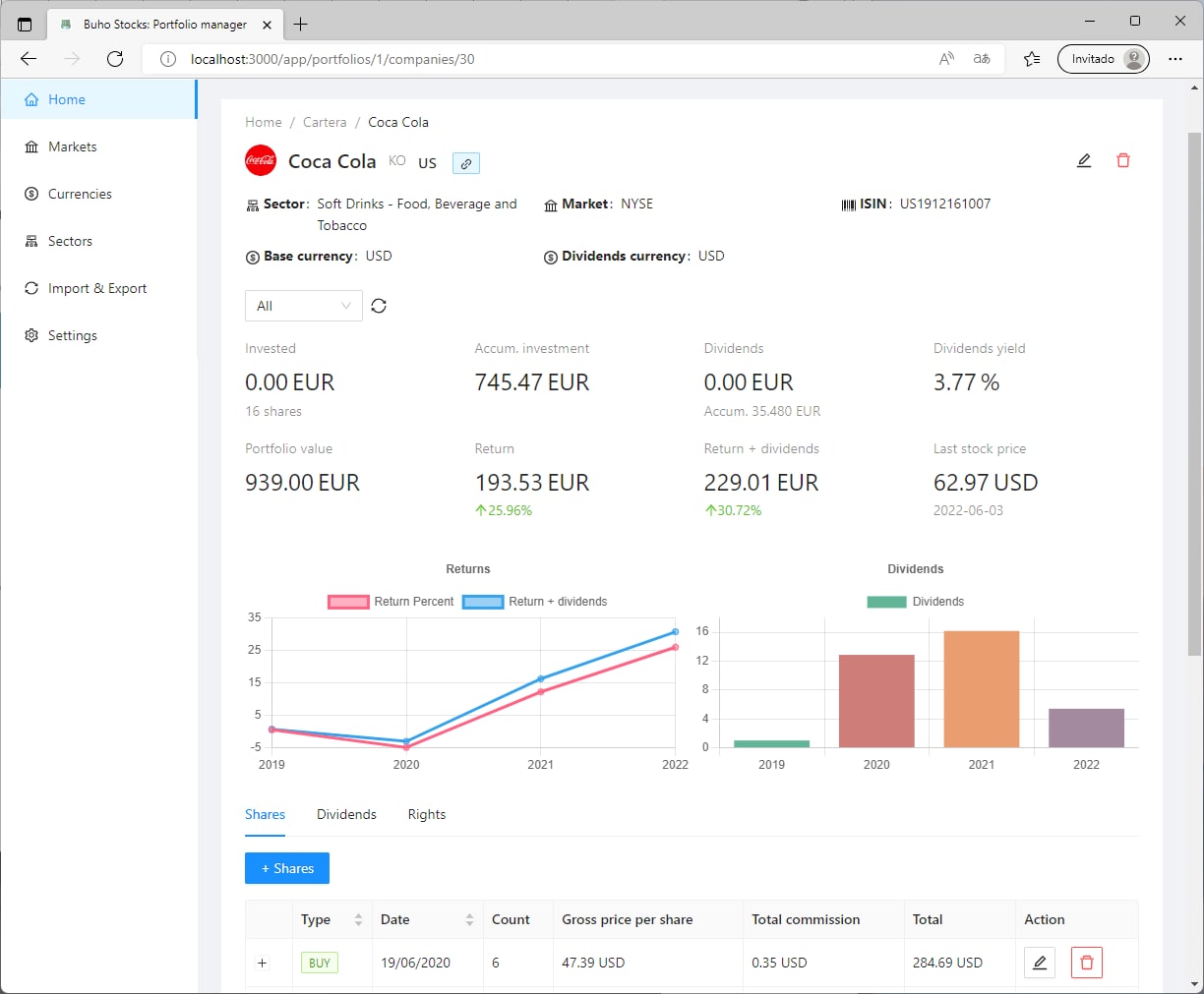
Task: Open a new browser tab
Action: (301, 24)
